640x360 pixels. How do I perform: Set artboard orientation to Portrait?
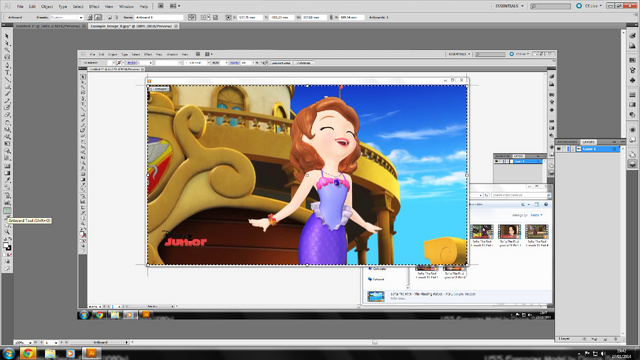point(89,18)
